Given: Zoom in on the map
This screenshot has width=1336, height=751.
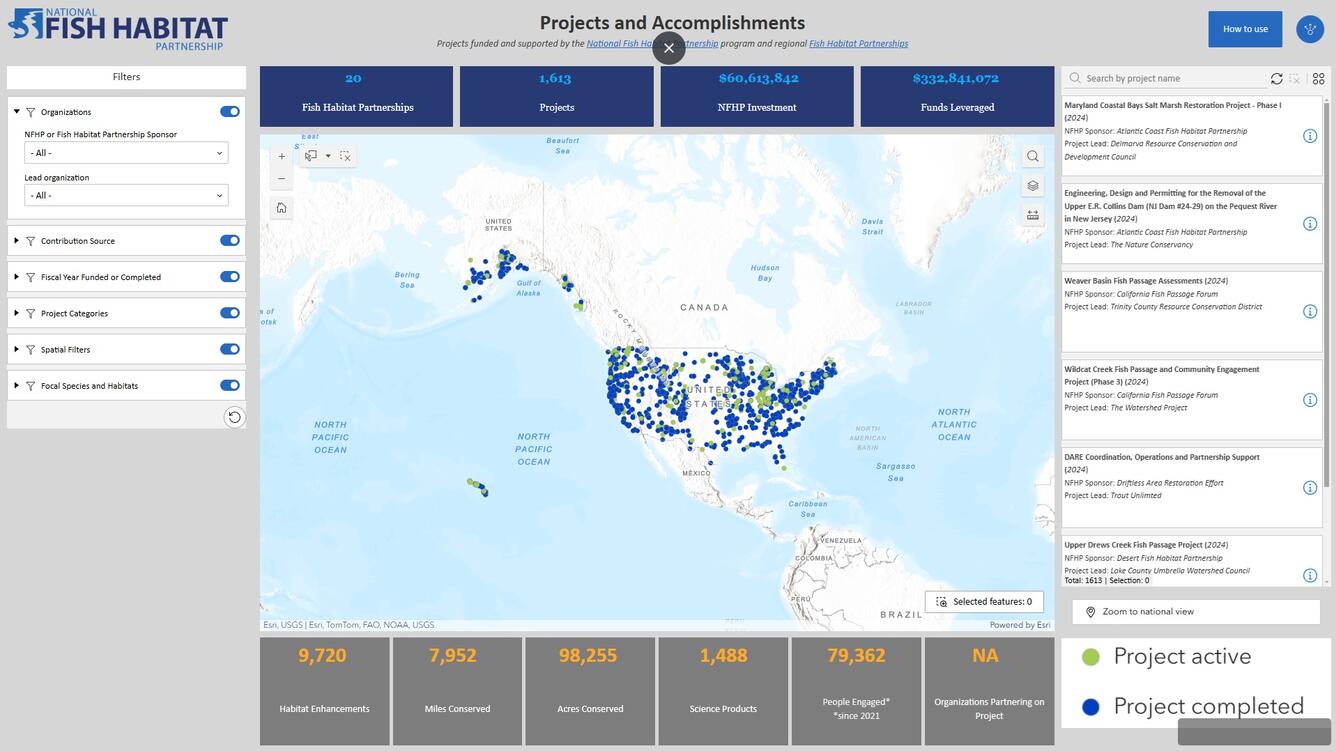Looking at the screenshot, I should click(x=280, y=155).
